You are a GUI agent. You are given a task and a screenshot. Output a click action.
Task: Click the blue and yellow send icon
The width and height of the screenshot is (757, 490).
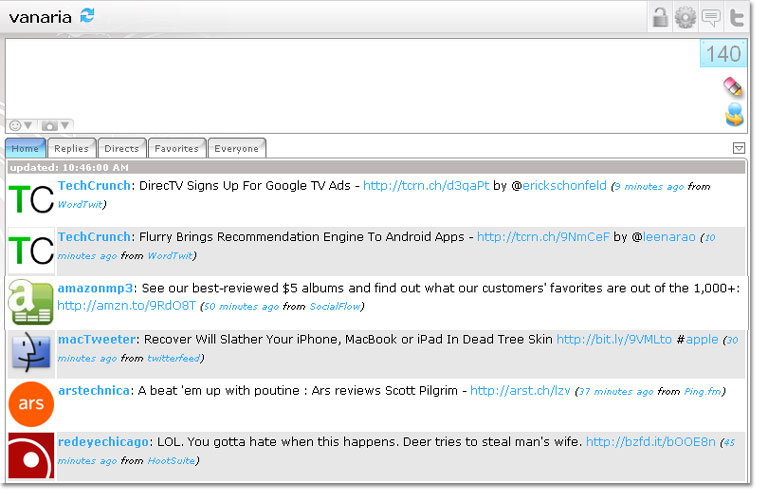pos(734,114)
